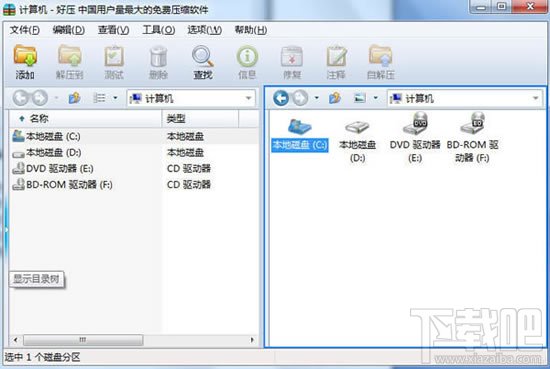Open right pane navigation history dropdown arrow
The width and height of the screenshot is (550, 369).
click(317, 99)
